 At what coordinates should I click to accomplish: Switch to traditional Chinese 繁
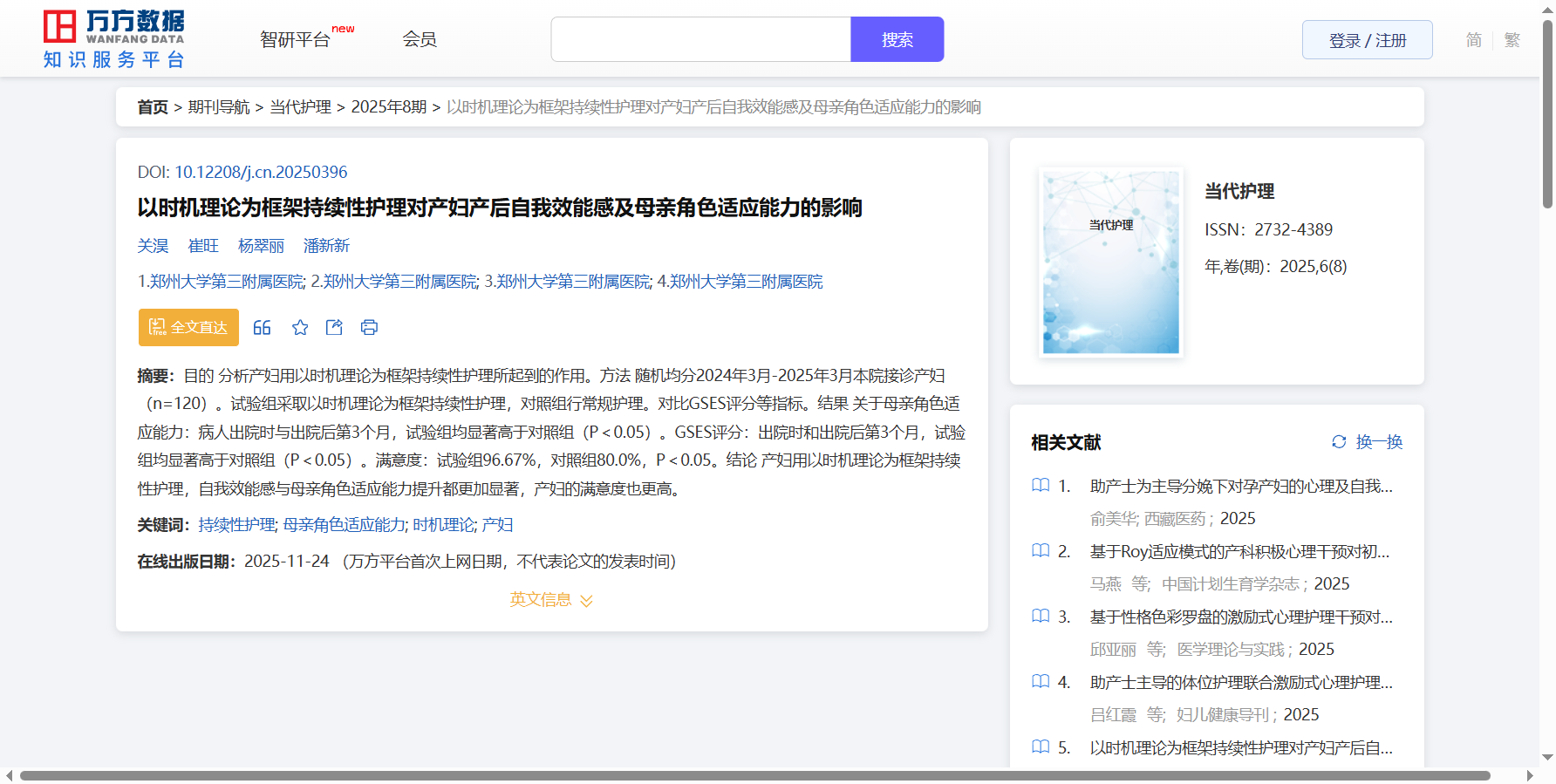1512,40
